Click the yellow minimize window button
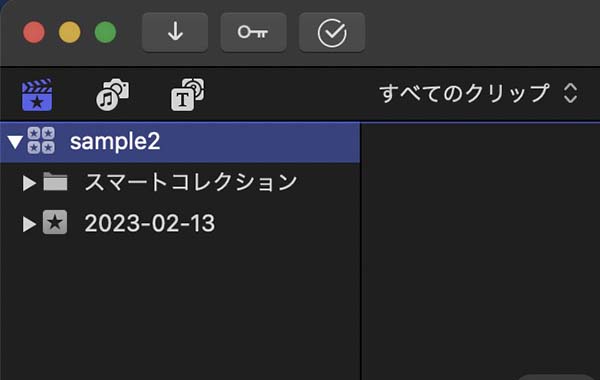The image size is (600, 380). click(x=70, y=32)
